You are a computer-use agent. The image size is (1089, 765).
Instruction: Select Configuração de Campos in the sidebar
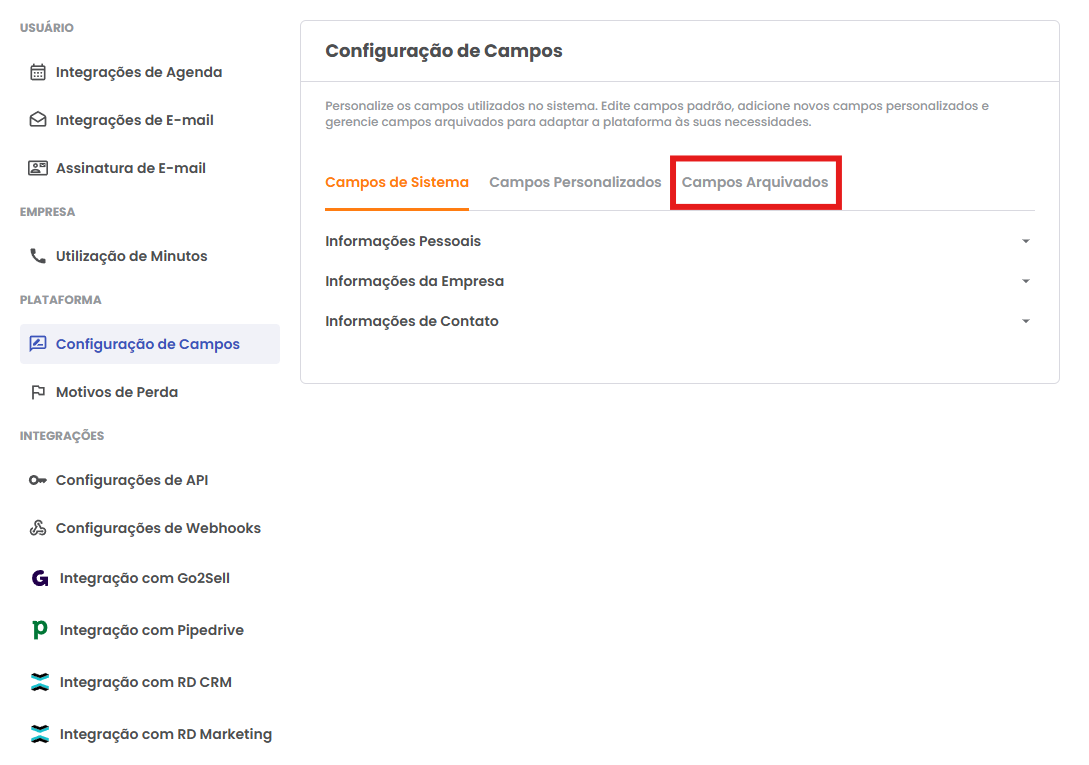pyautogui.click(x=148, y=344)
